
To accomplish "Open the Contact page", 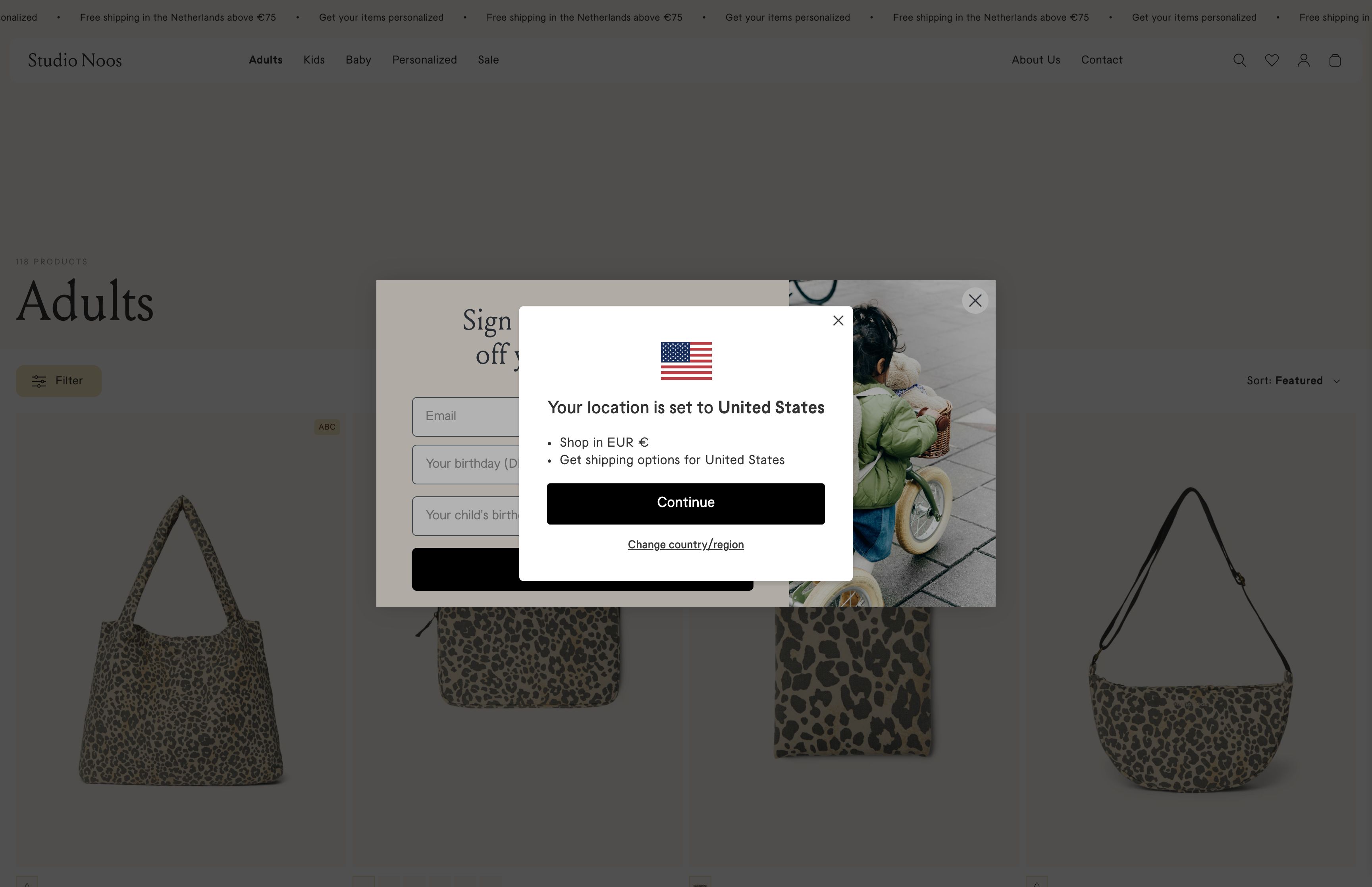I will (x=1101, y=60).
